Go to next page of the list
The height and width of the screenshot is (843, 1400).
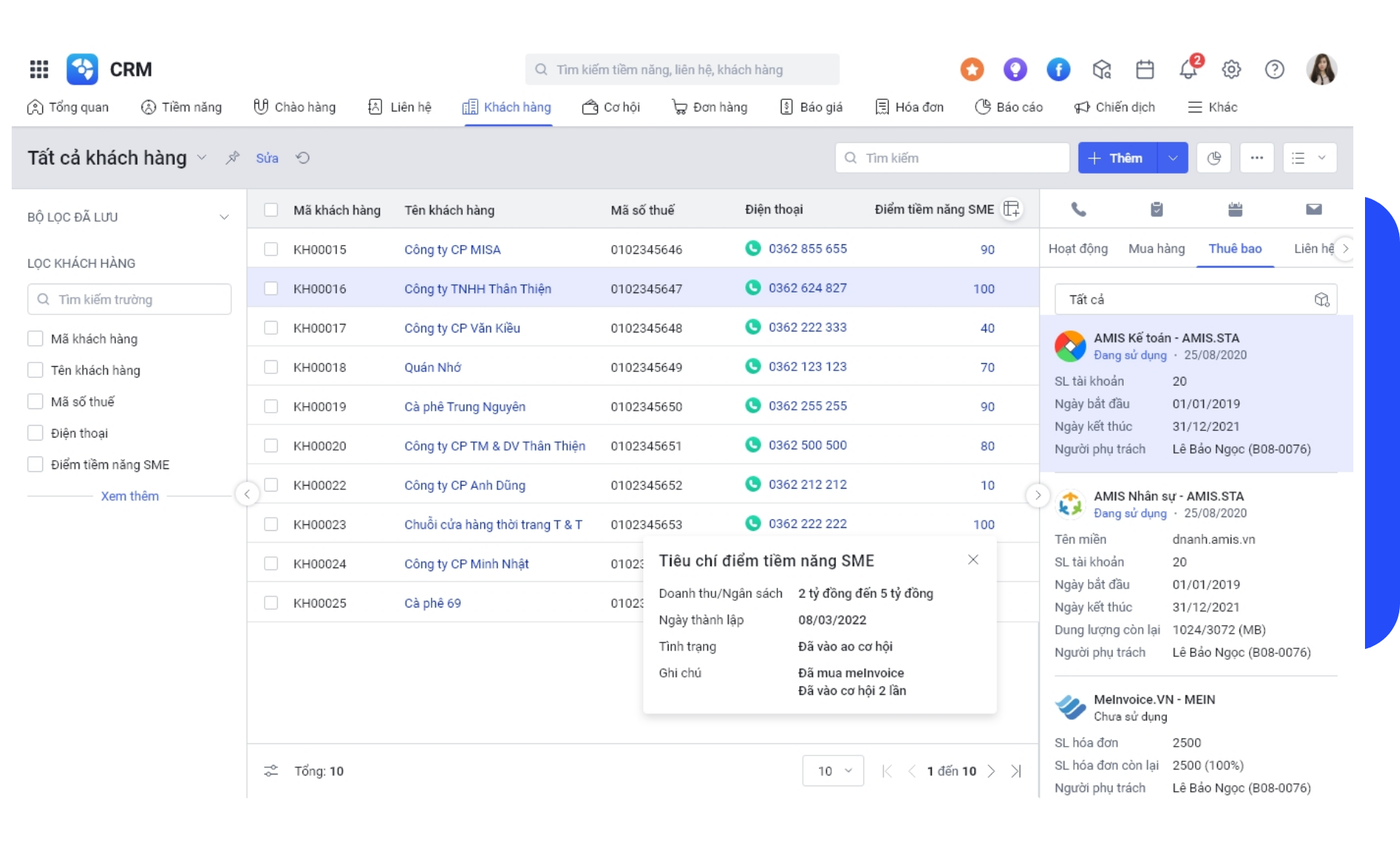point(991,772)
